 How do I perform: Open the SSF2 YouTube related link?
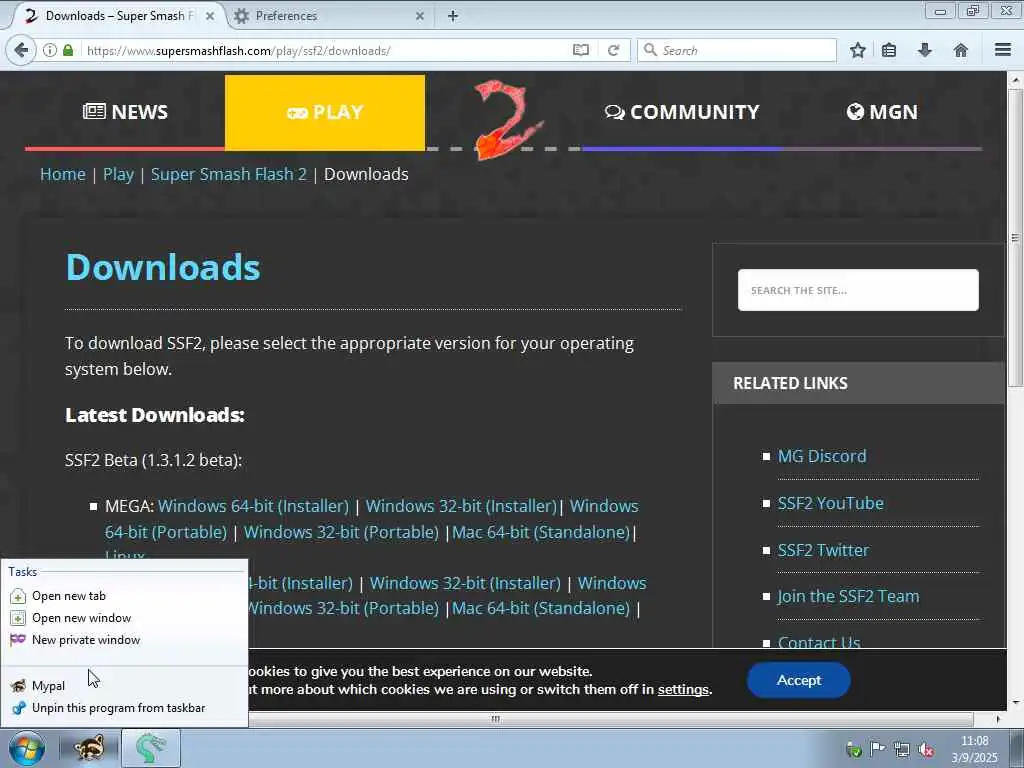tap(831, 503)
